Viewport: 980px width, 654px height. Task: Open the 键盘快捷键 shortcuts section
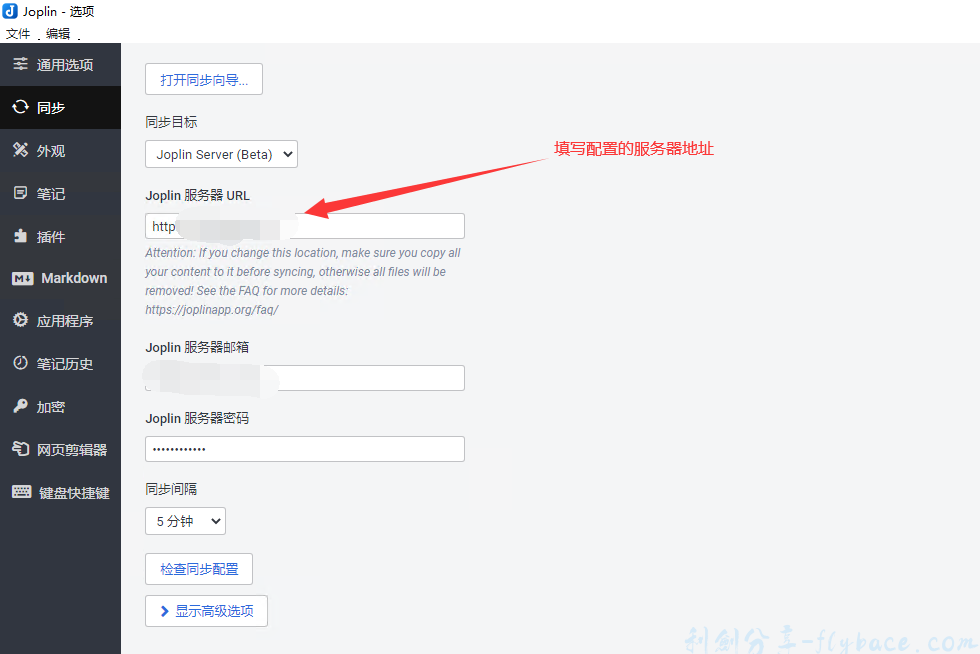point(60,491)
